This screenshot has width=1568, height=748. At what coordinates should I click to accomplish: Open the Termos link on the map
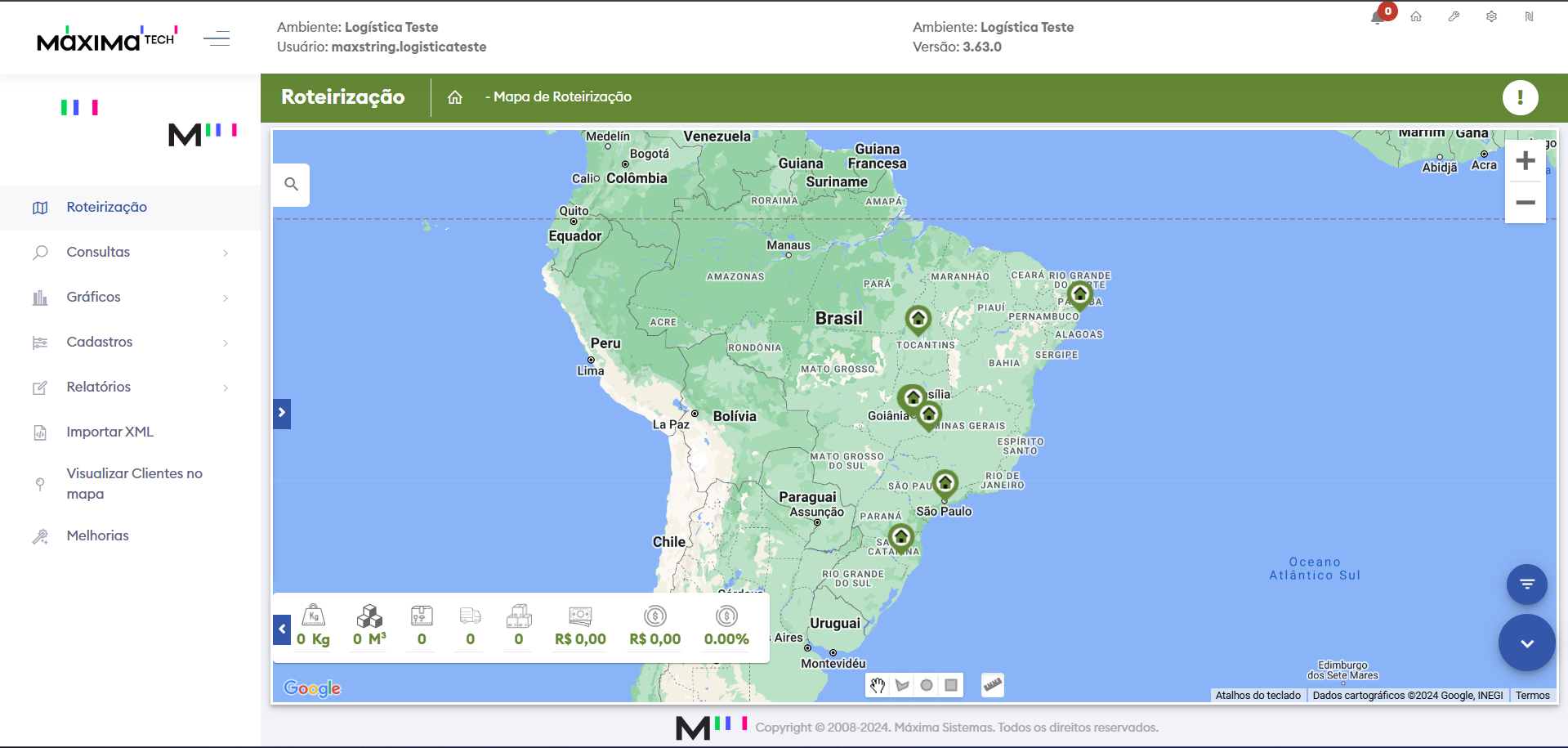[x=1532, y=696]
